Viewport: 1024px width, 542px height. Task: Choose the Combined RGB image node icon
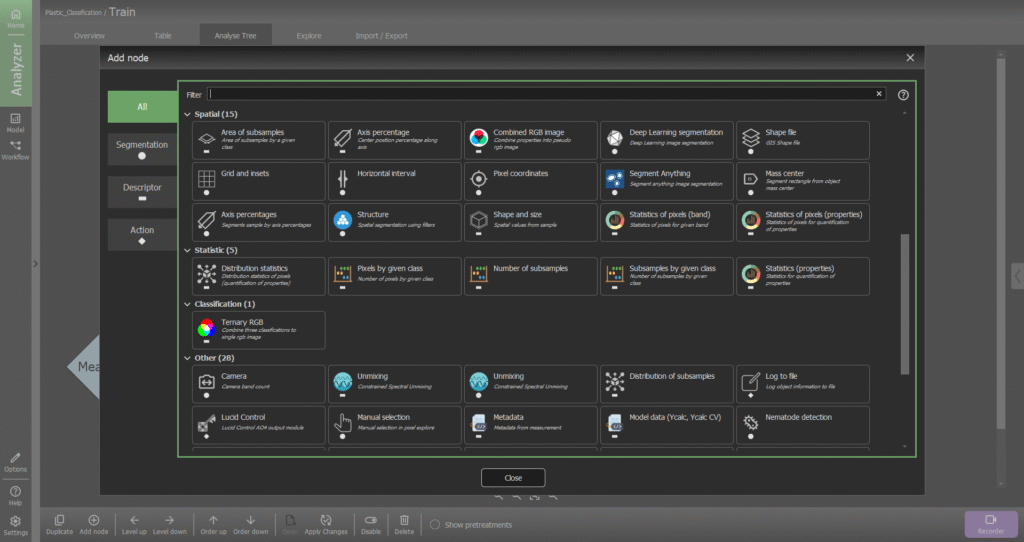[x=479, y=137]
